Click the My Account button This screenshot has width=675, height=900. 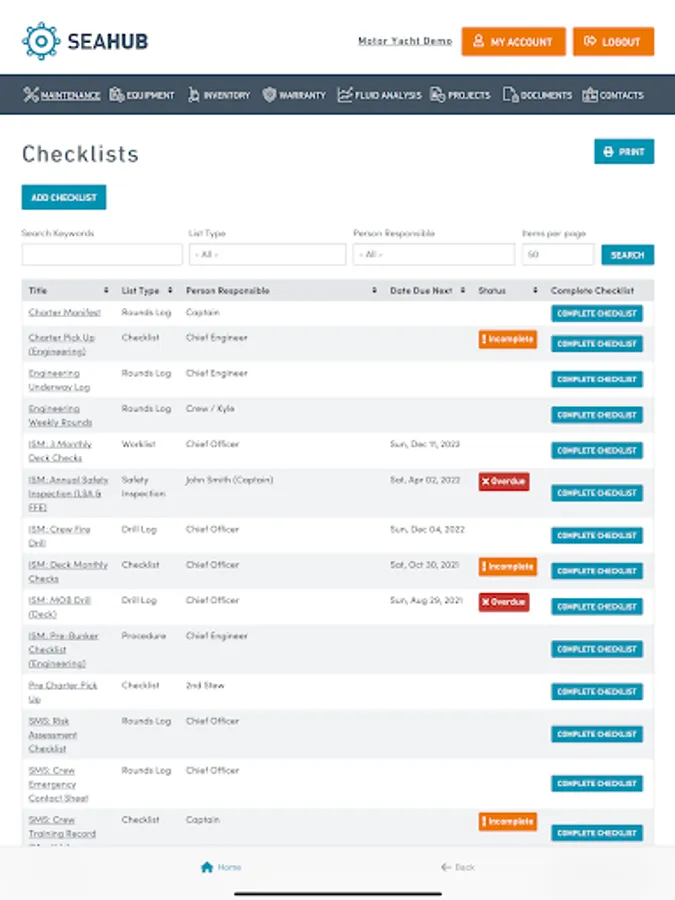tap(513, 42)
